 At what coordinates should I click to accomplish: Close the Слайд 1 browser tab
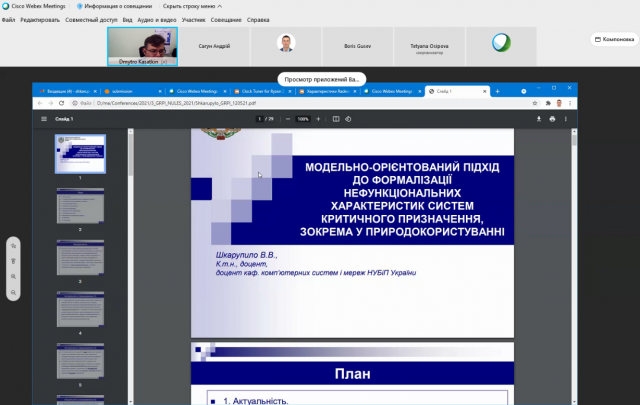click(x=484, y=91)
